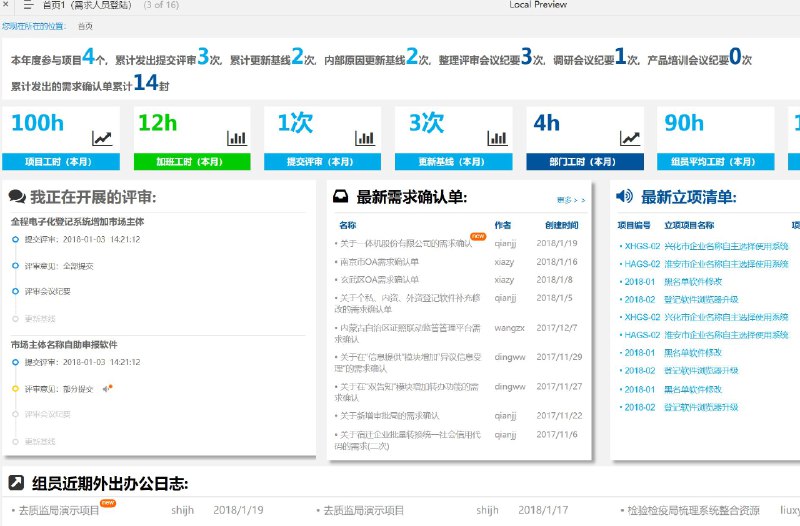Click the number 4 after 本年度参与项目
Image resolution: width=800 pixels, height=526 pixels.
pos(89,56)
